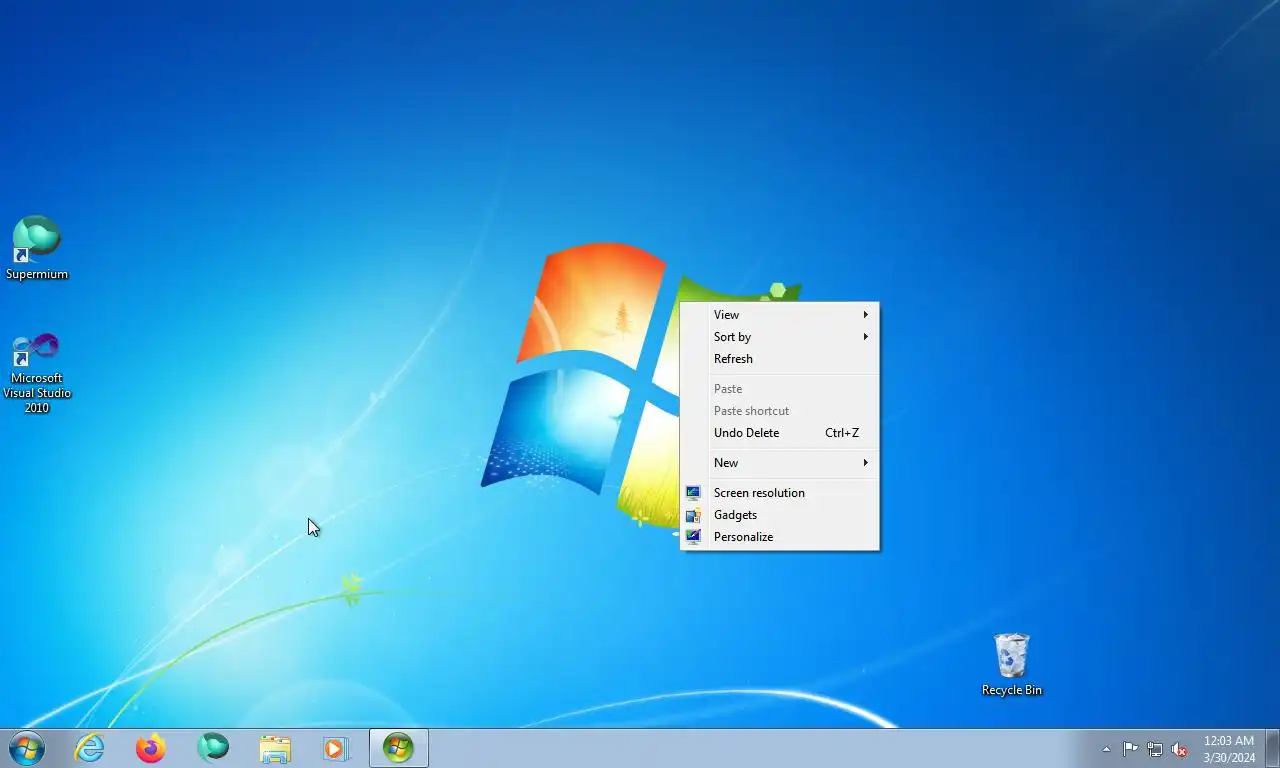Open Gadgets from the context menu

(x=780, y=515)
